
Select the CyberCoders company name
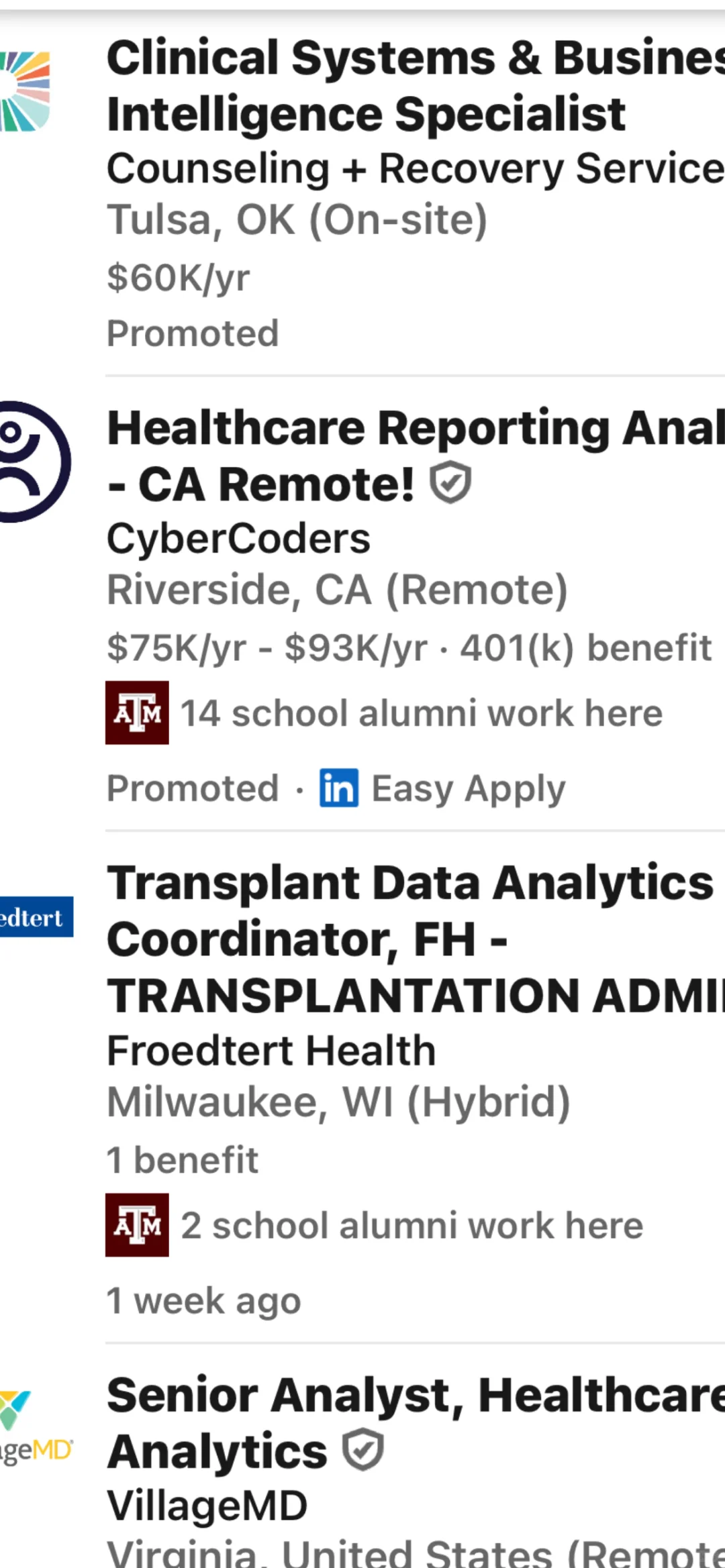pos(238,539)
